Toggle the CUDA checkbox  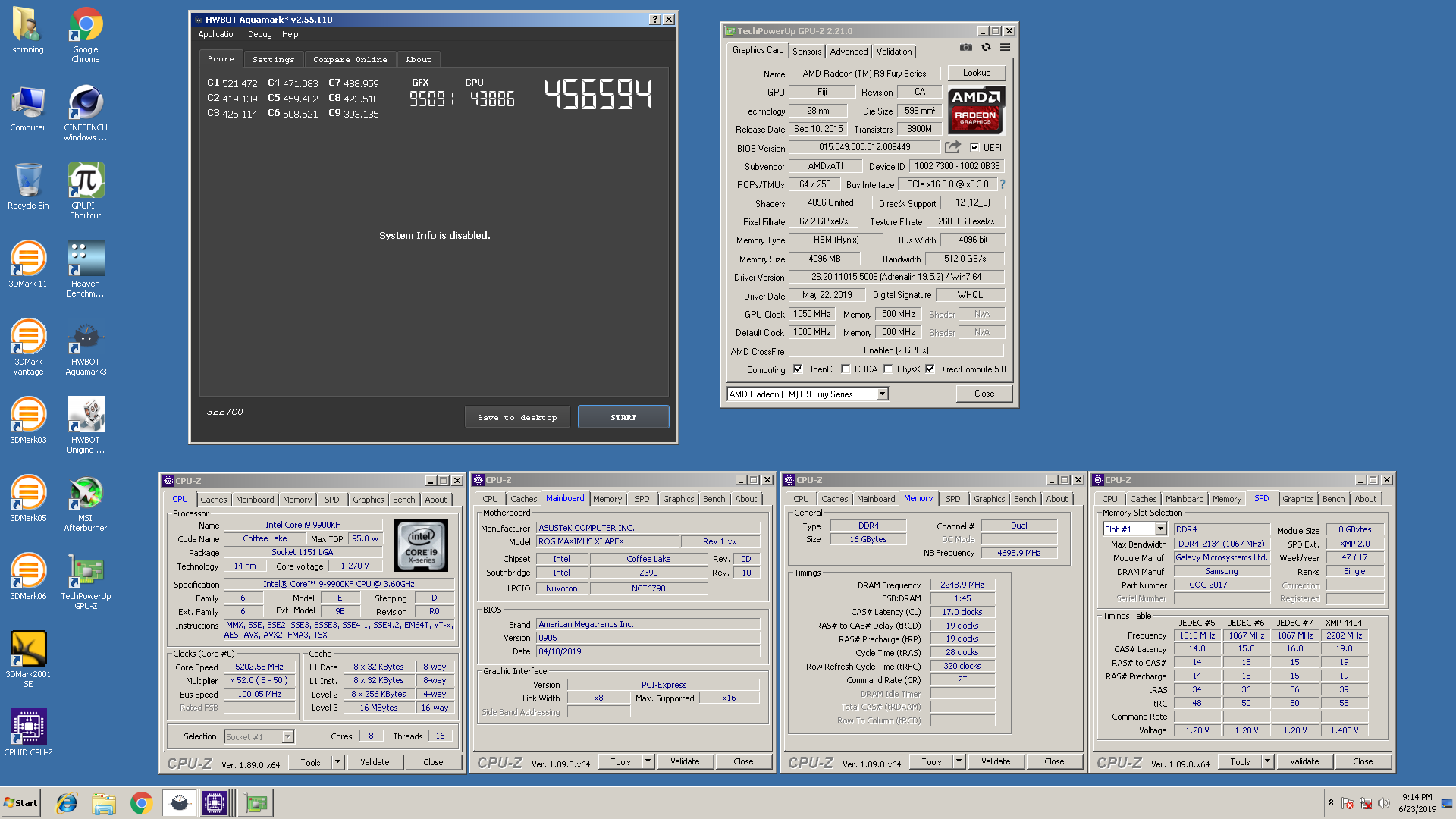click(846, 369)
